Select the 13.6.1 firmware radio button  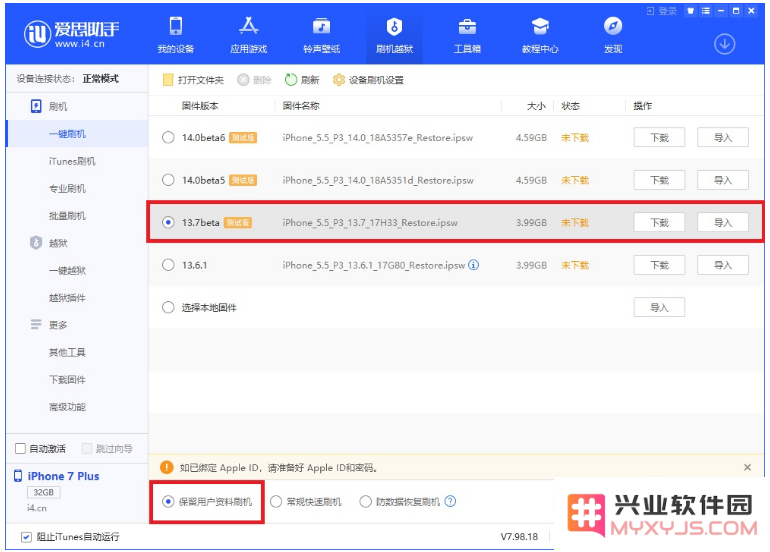pos(168,265)
